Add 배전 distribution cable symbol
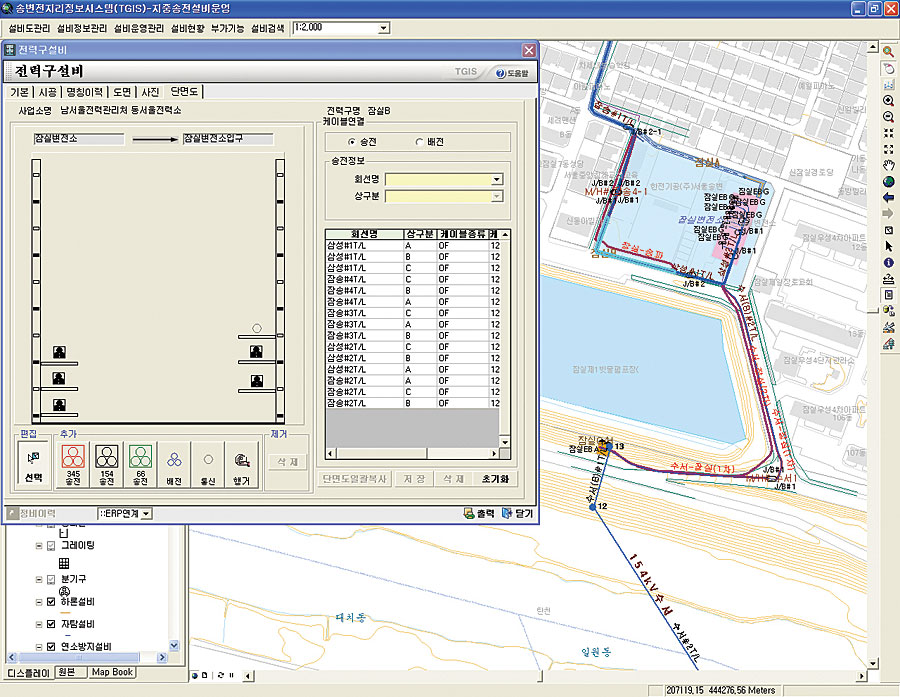 click(174, 465)
